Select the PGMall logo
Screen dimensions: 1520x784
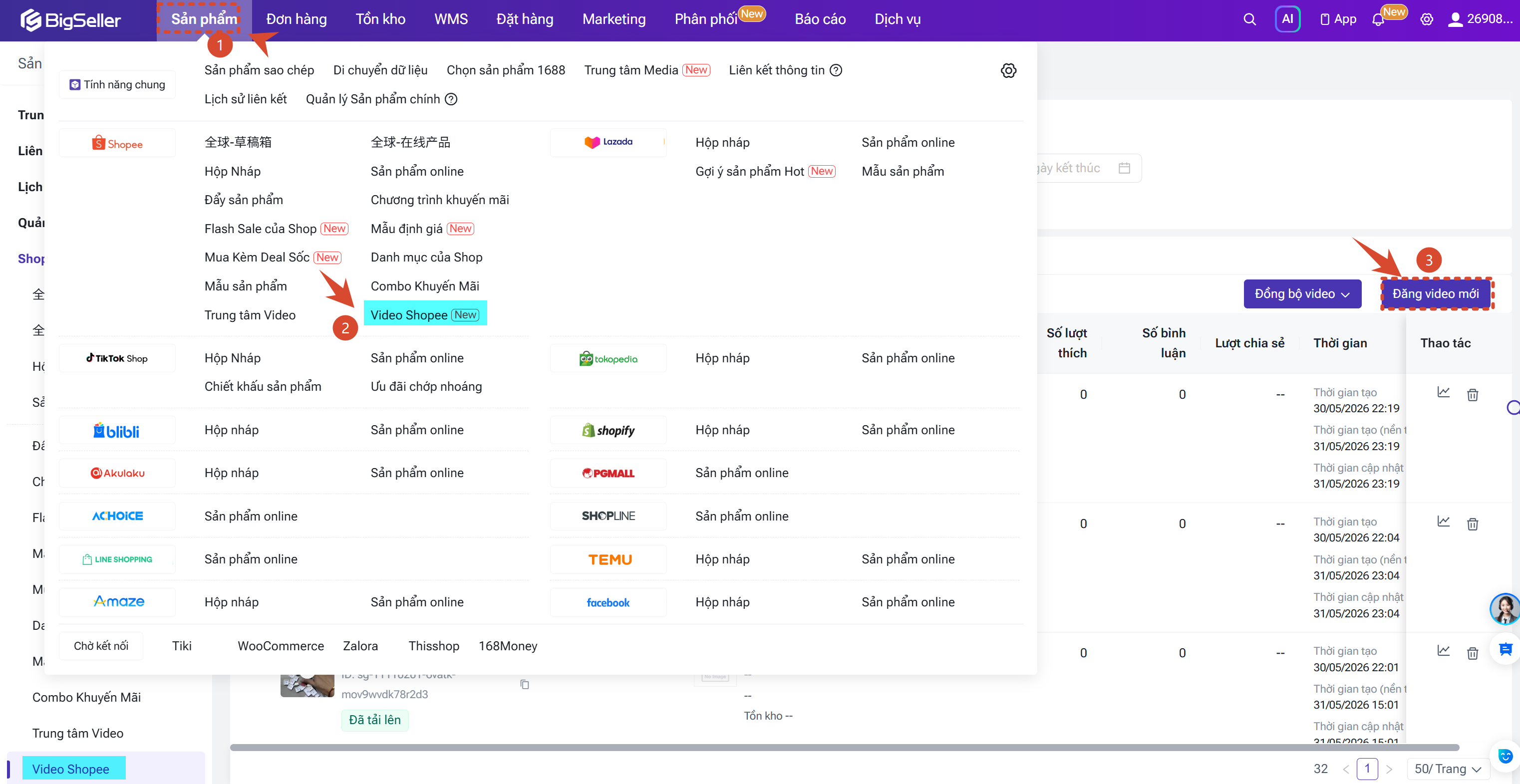(x=608, y=473)
